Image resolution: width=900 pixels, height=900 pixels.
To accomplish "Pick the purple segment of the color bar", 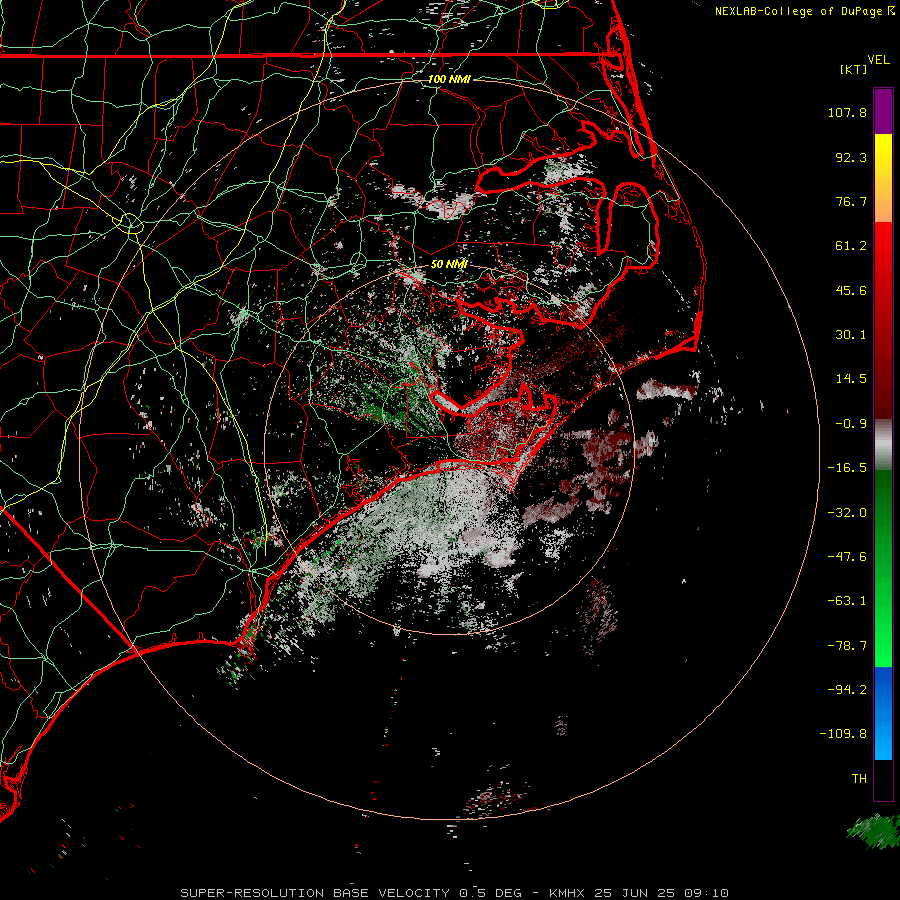I will click(x=883, y=111).
